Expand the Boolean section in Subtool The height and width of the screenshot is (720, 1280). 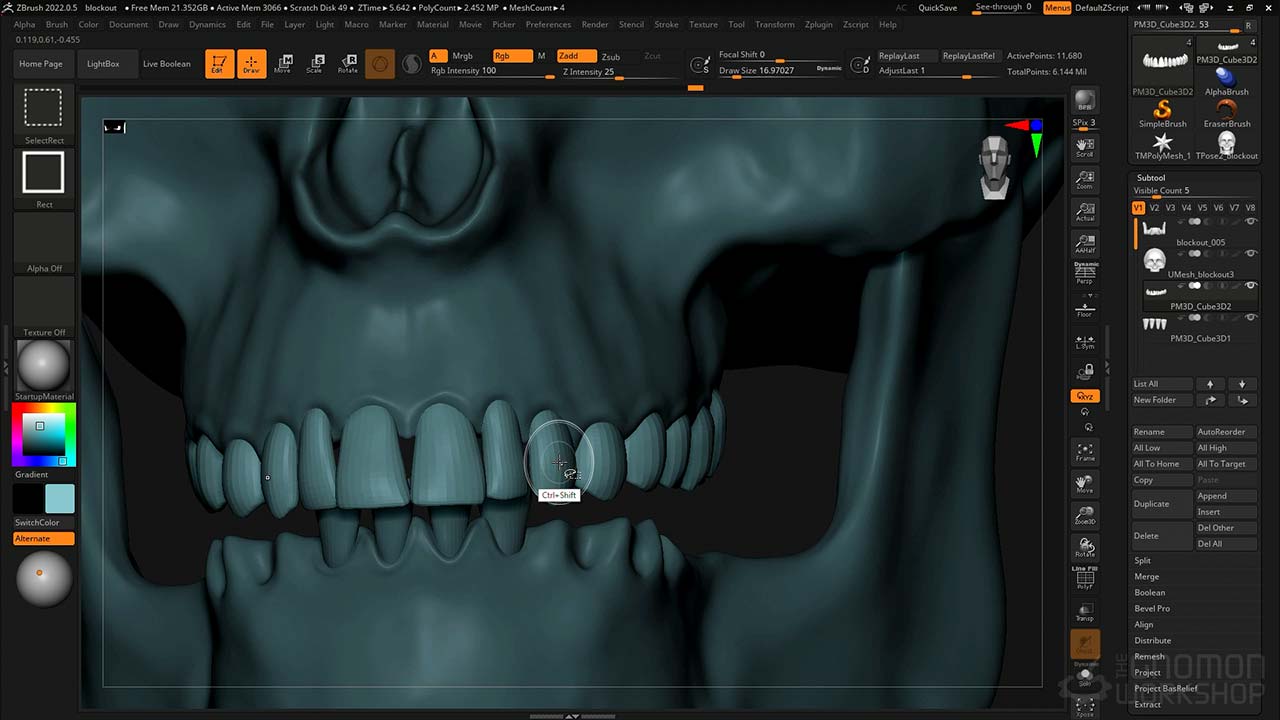(x=1149, y=592)
